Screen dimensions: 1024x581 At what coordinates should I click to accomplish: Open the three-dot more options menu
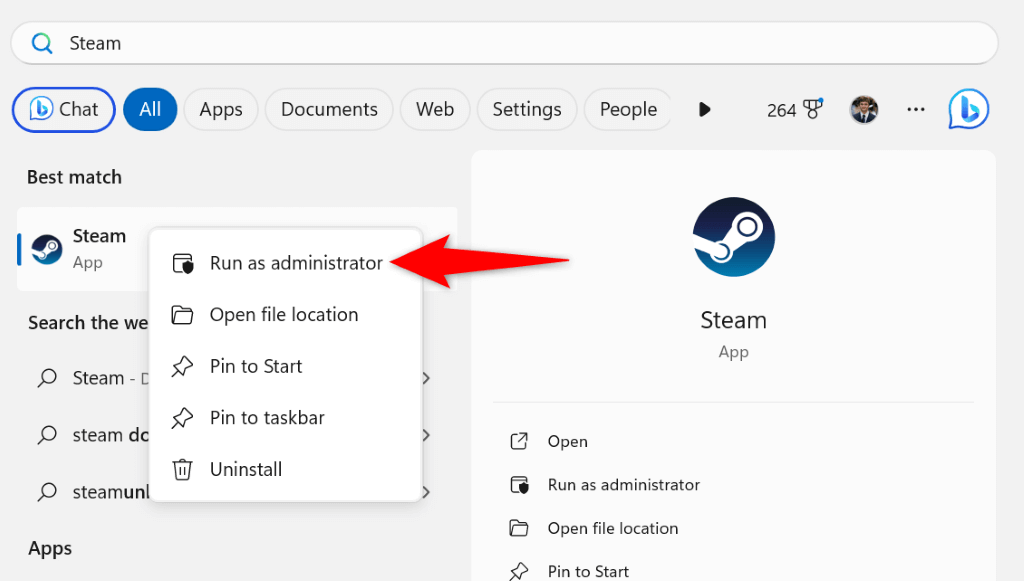point(916,110)
